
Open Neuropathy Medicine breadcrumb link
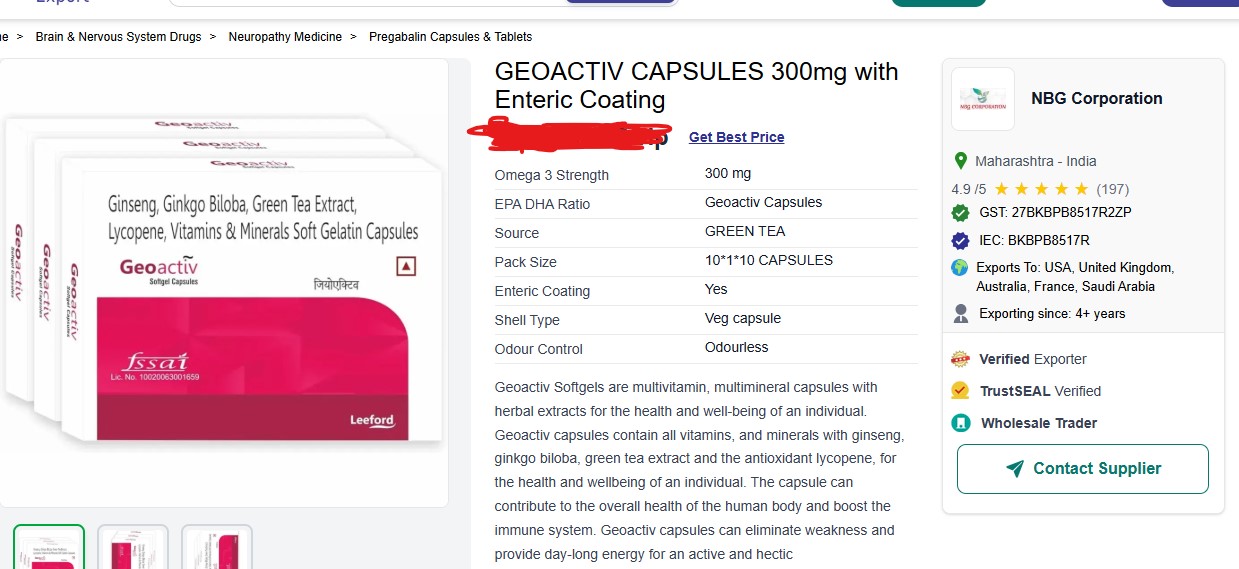285,37
